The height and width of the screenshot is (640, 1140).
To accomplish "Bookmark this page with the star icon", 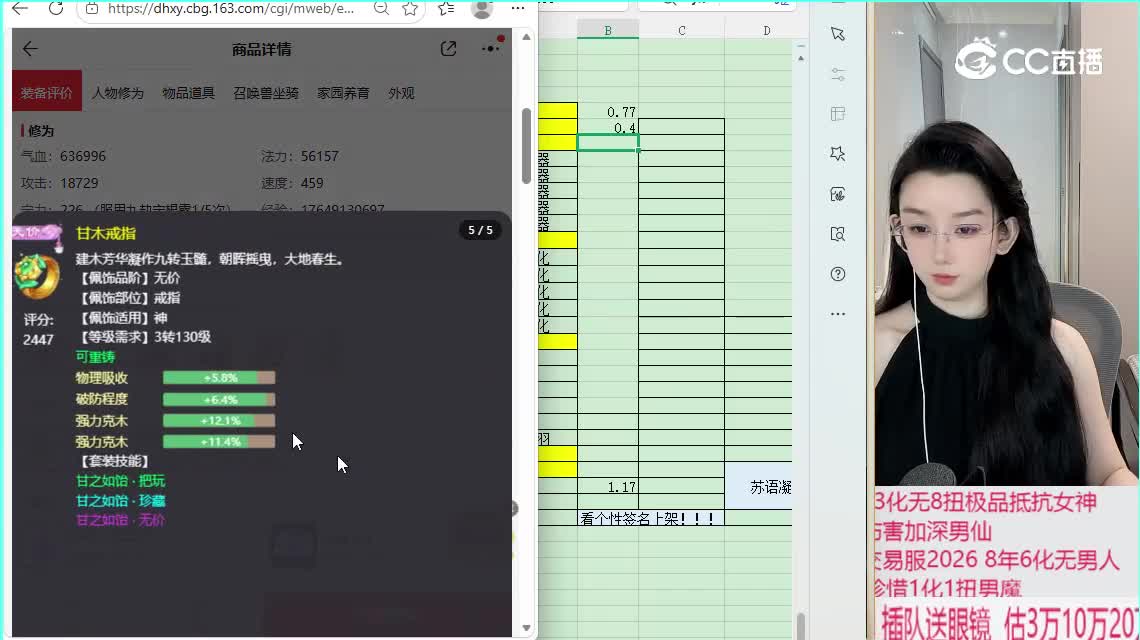I will click(410, 9).
